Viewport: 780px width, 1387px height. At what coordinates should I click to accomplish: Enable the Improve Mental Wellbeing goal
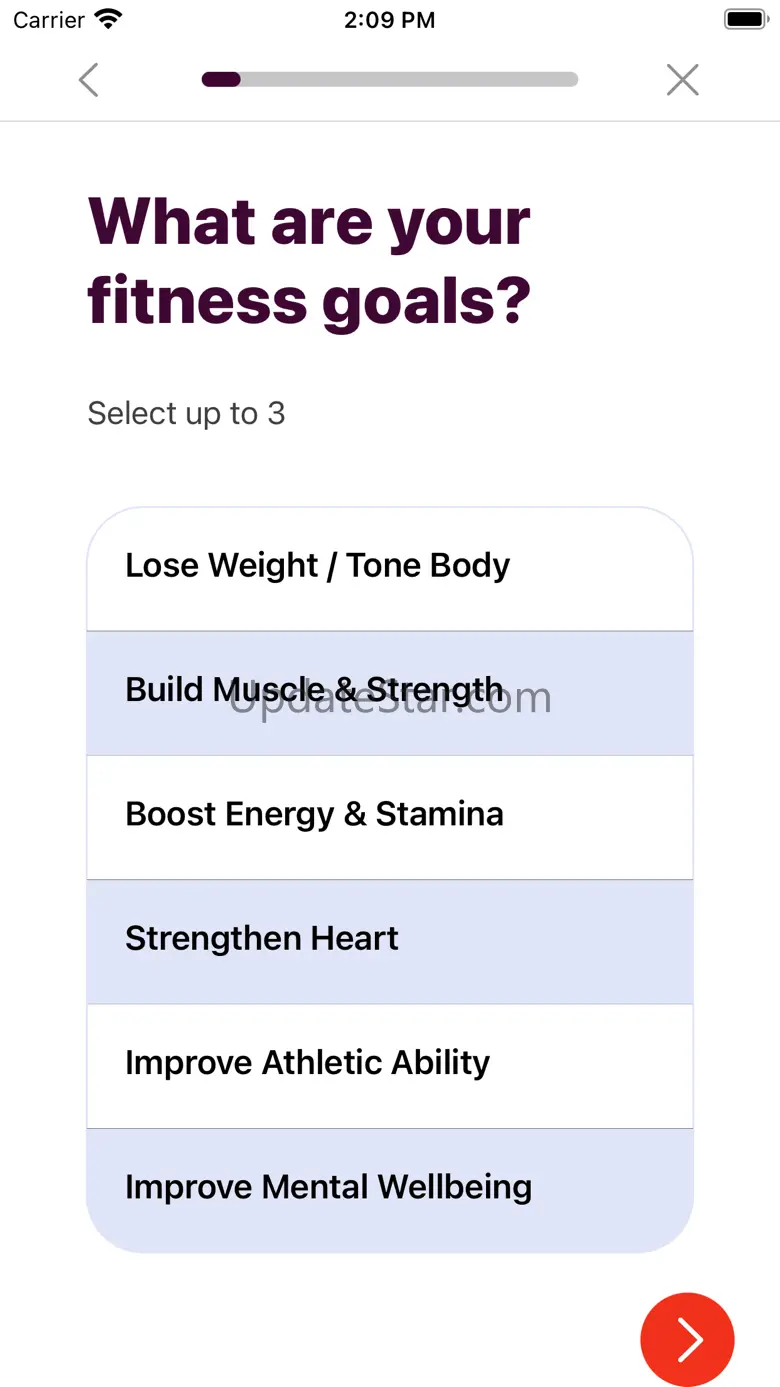tap(389, 1188)
